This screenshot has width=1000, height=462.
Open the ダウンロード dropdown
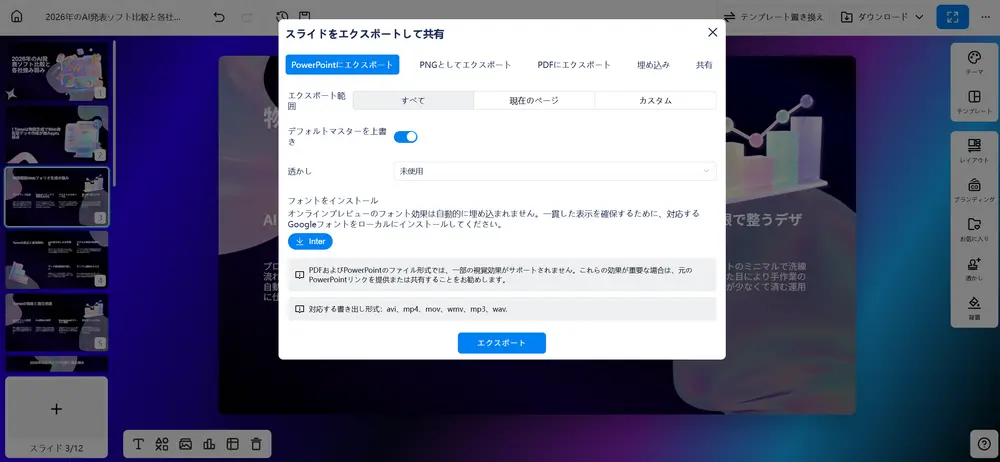[881, 17]
